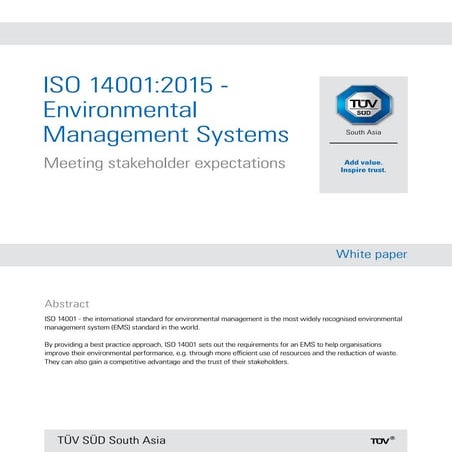Screen dimensions: 452x452
Task: Click the 'Environmental' title line
Action: [x=120, y=110]
